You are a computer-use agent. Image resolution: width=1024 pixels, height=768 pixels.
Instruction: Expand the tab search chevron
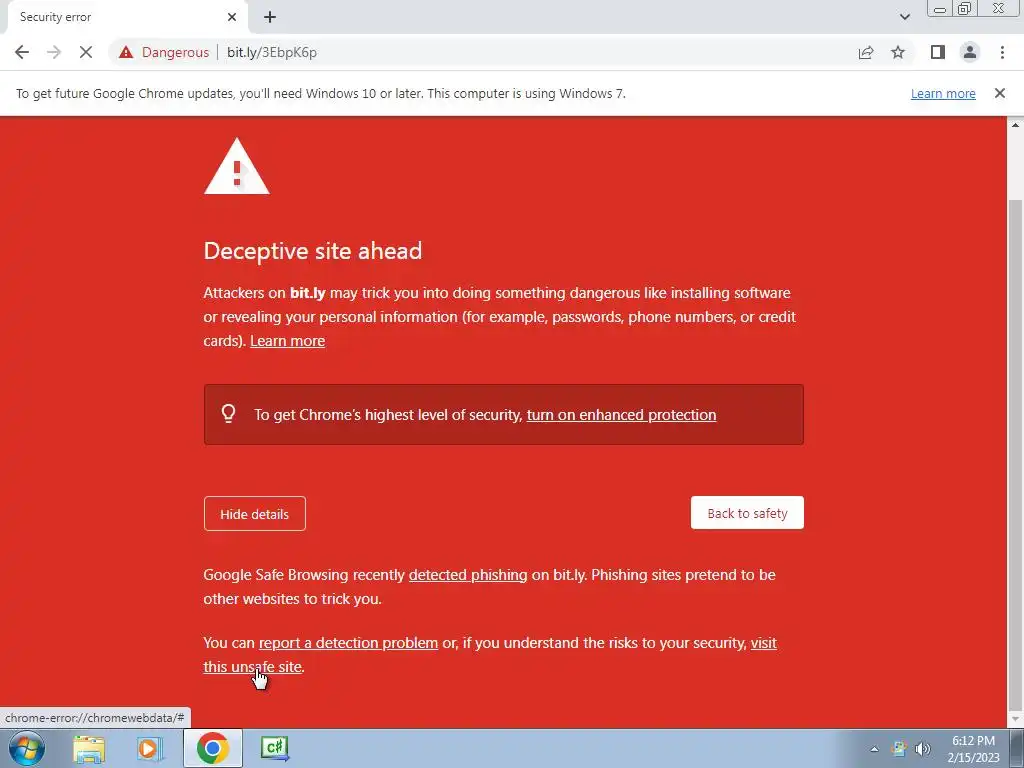tap(904, 17)
